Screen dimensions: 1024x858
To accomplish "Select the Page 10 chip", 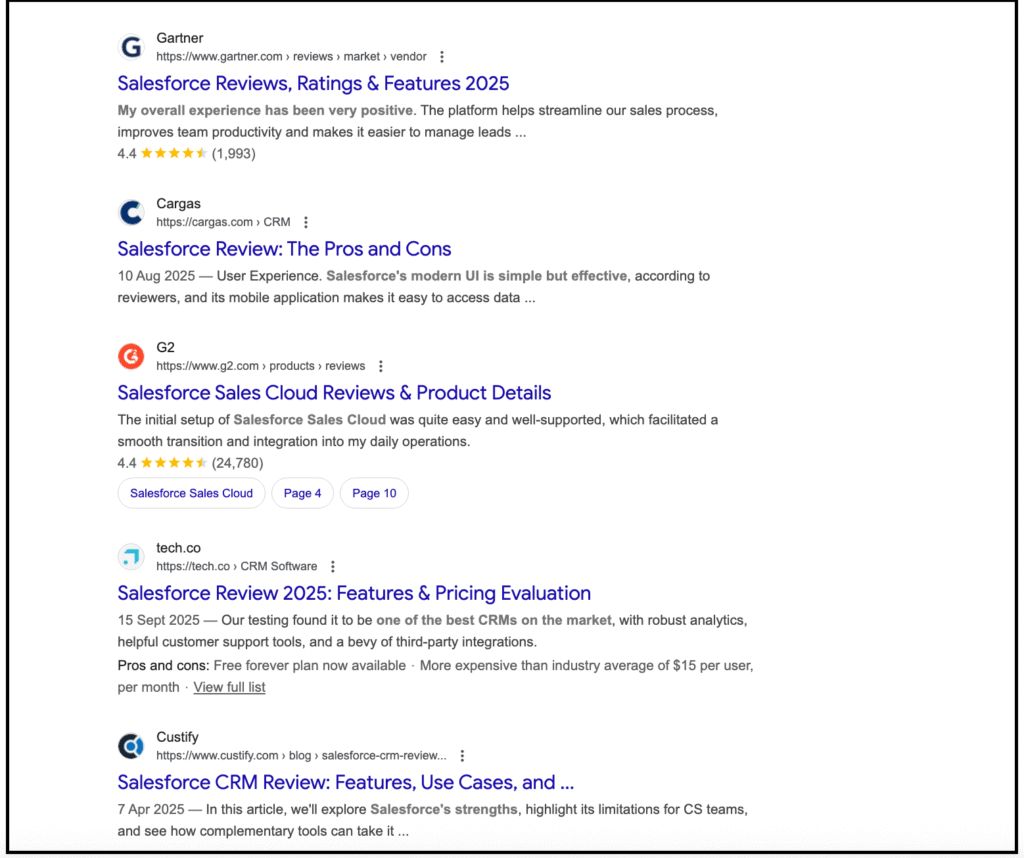I will 374,493.
